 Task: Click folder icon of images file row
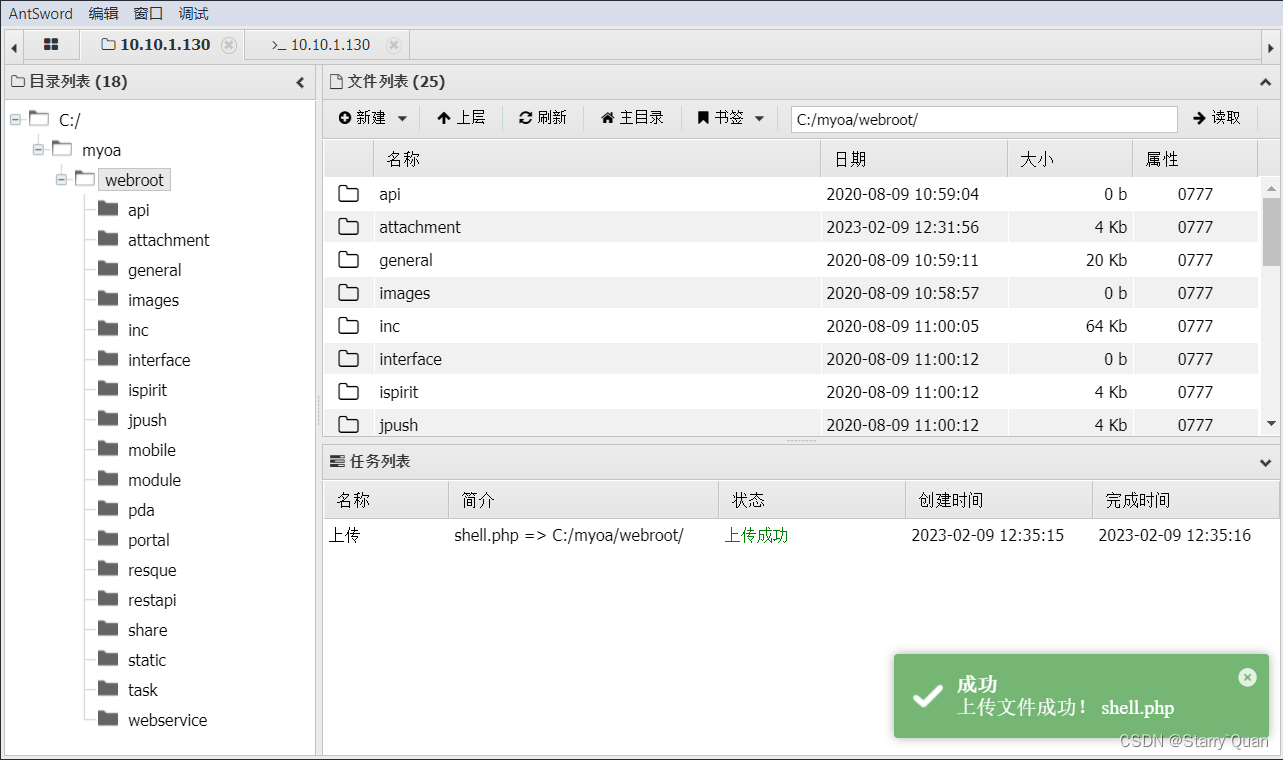click(x=348, y=293)
